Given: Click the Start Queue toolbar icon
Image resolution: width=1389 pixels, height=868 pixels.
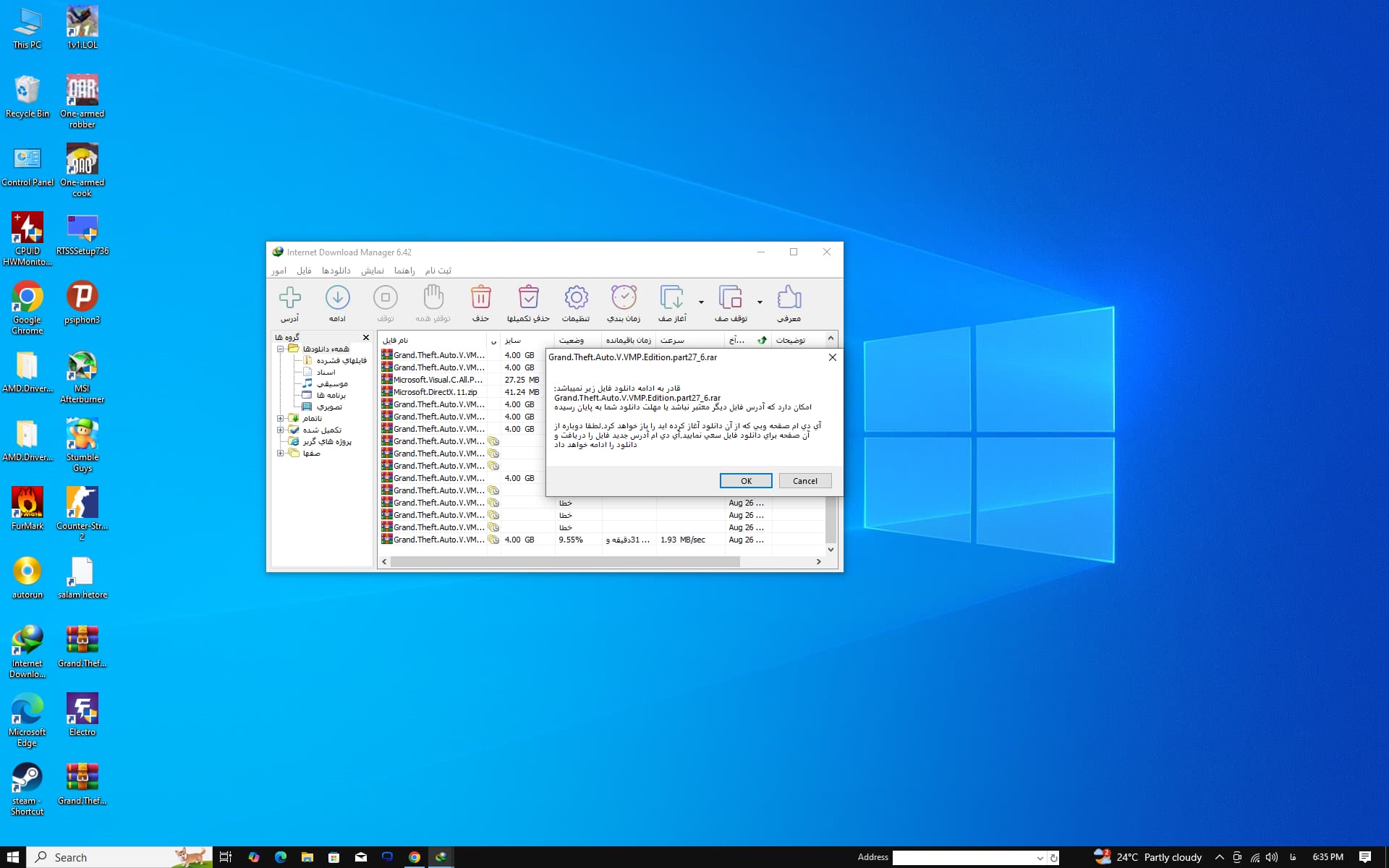Looking at the screenshot, I should [671, 298].
